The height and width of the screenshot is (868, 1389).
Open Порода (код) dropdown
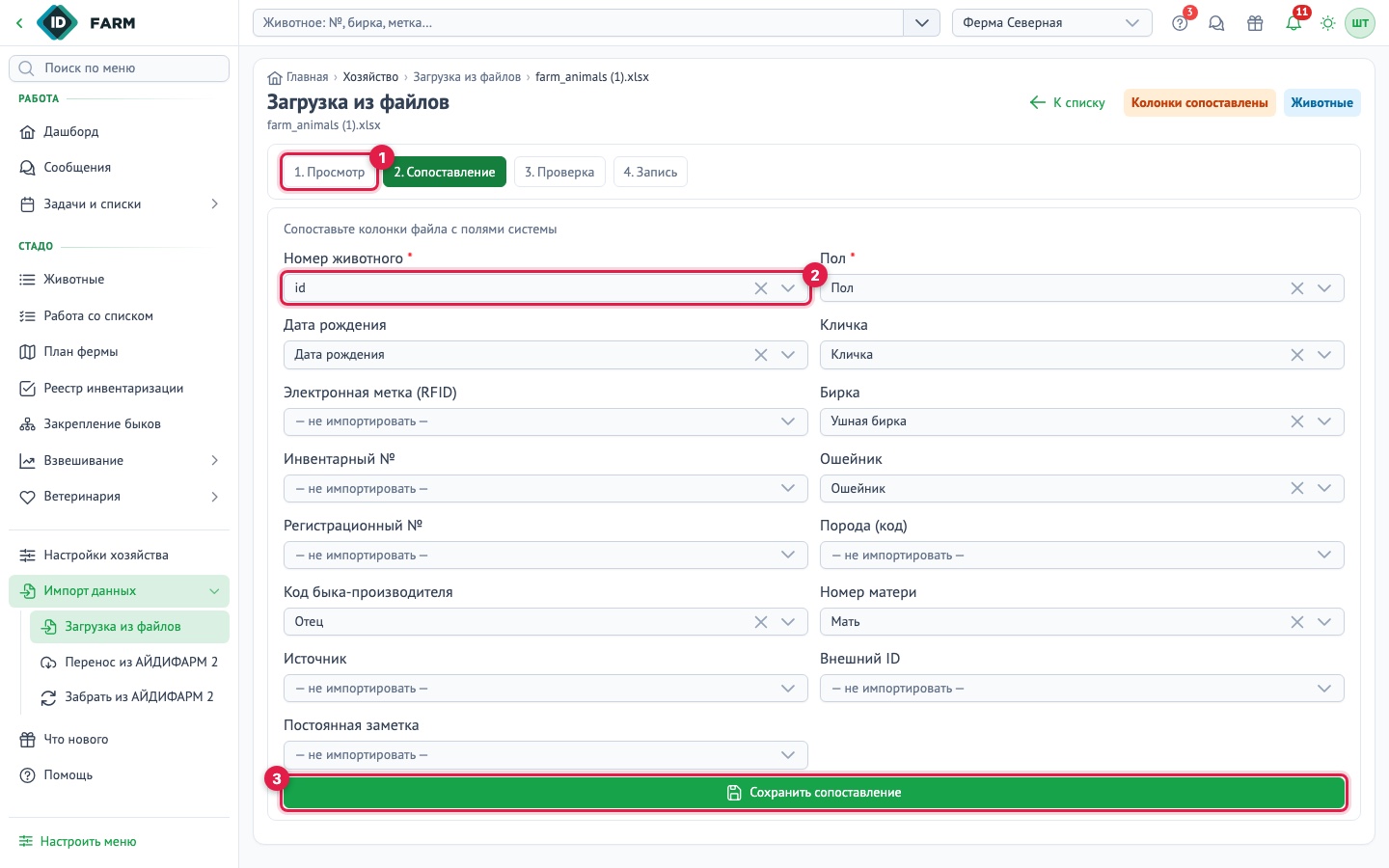click(x=1081, y=556)
